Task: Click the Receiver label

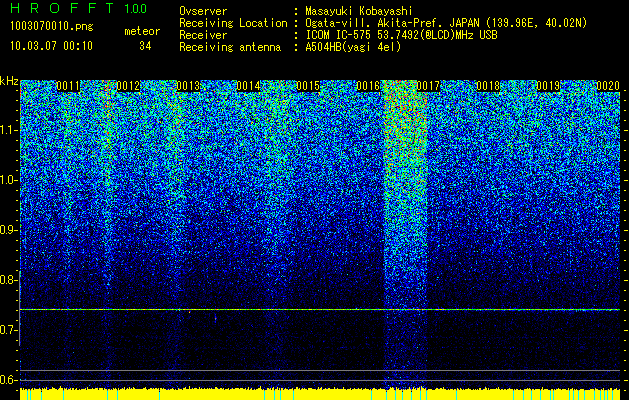Action: 203,35
